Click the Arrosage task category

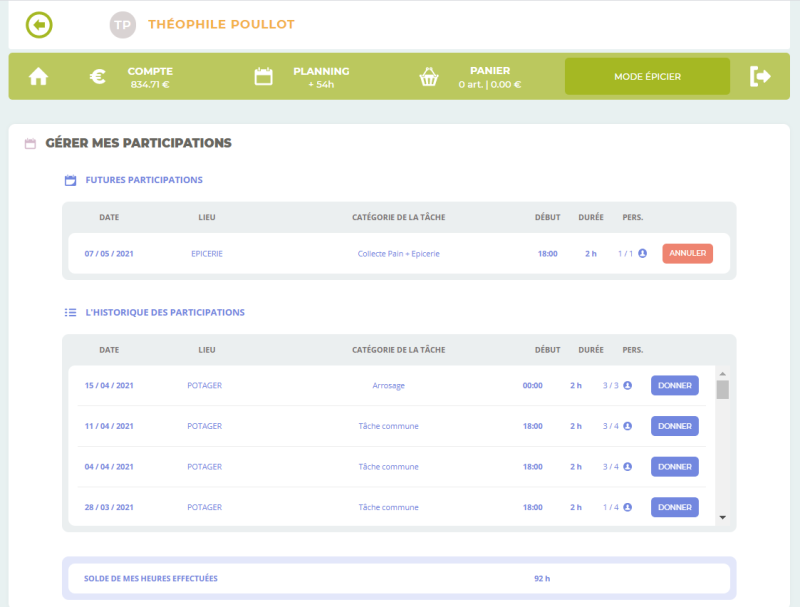[x=388, y=386]
